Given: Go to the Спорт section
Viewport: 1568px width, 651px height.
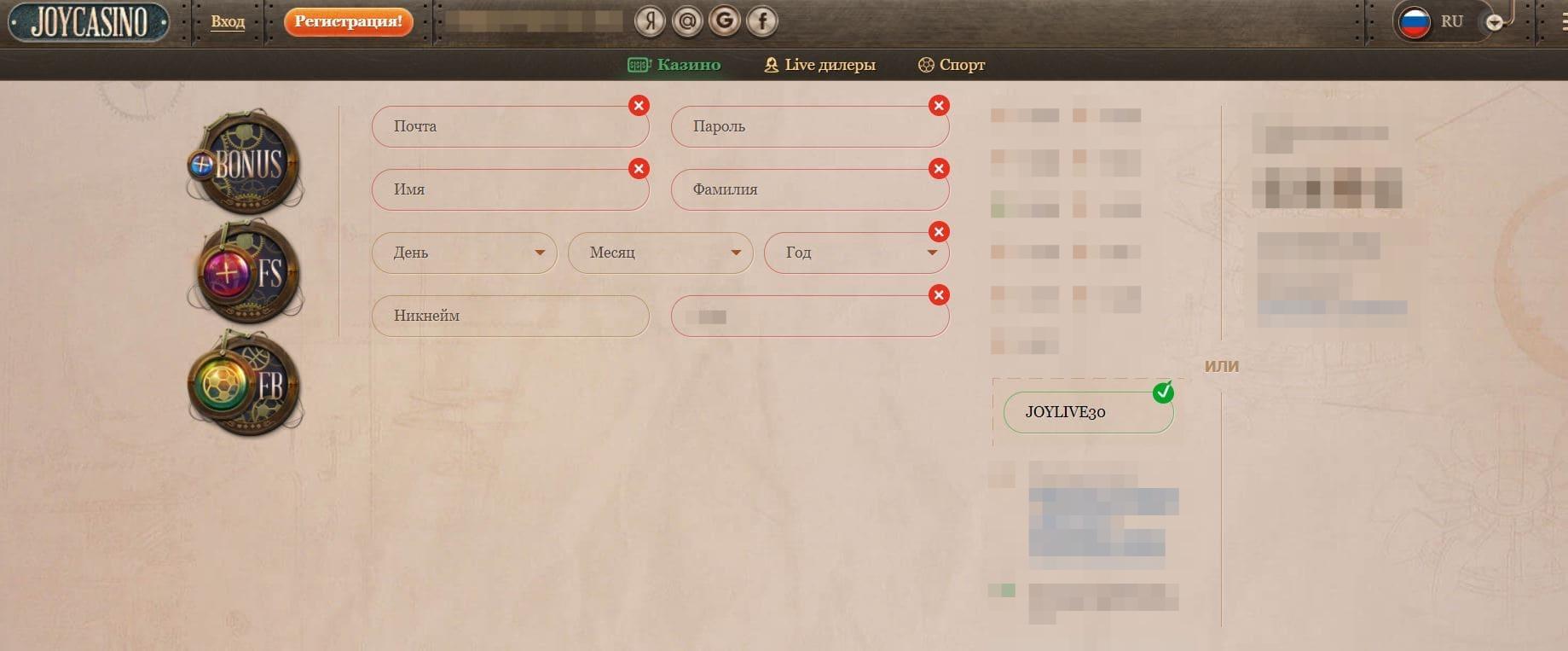Looking at the screenshot, I should pos(952,65).
